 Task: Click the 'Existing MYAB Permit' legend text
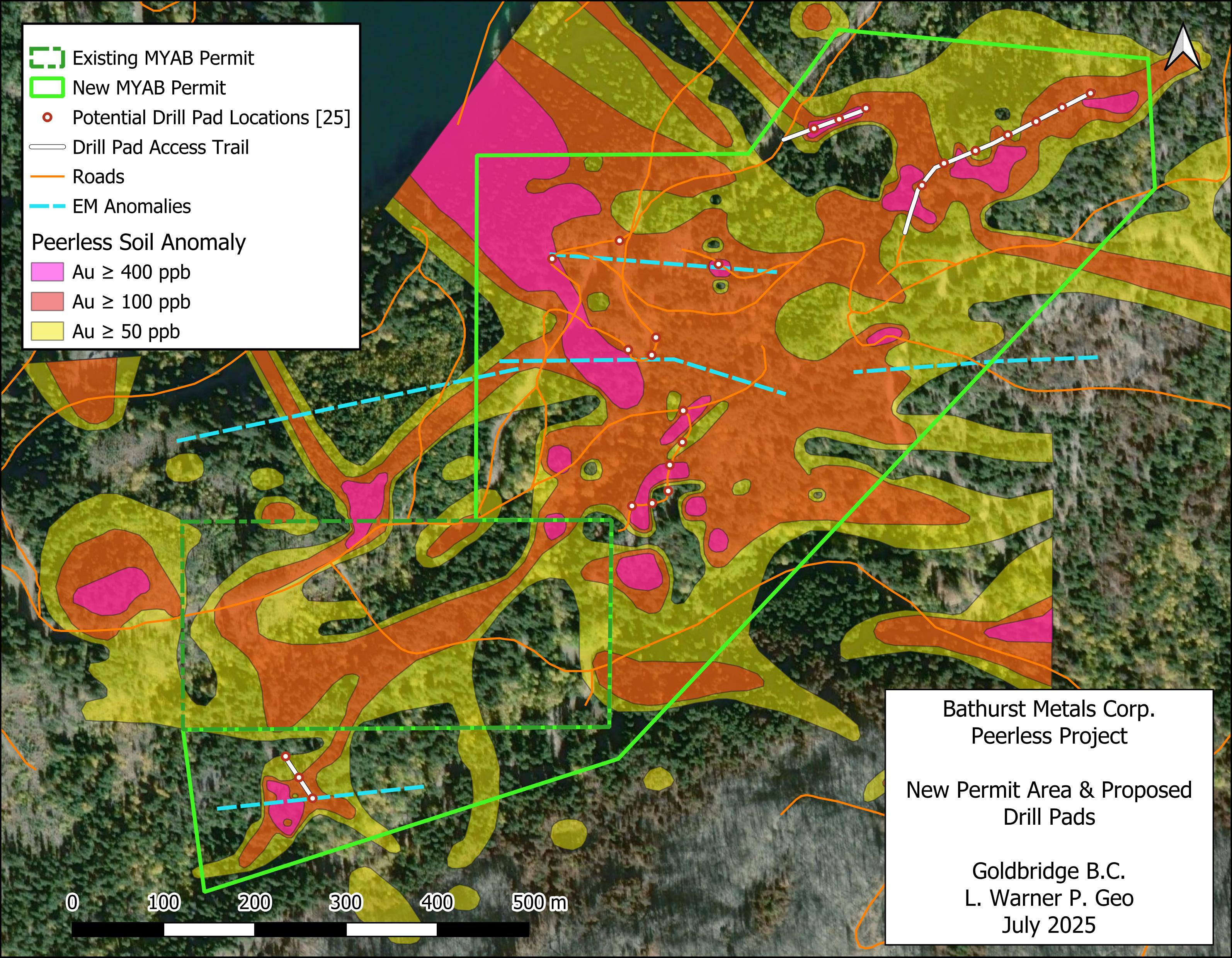click(163, 58)
